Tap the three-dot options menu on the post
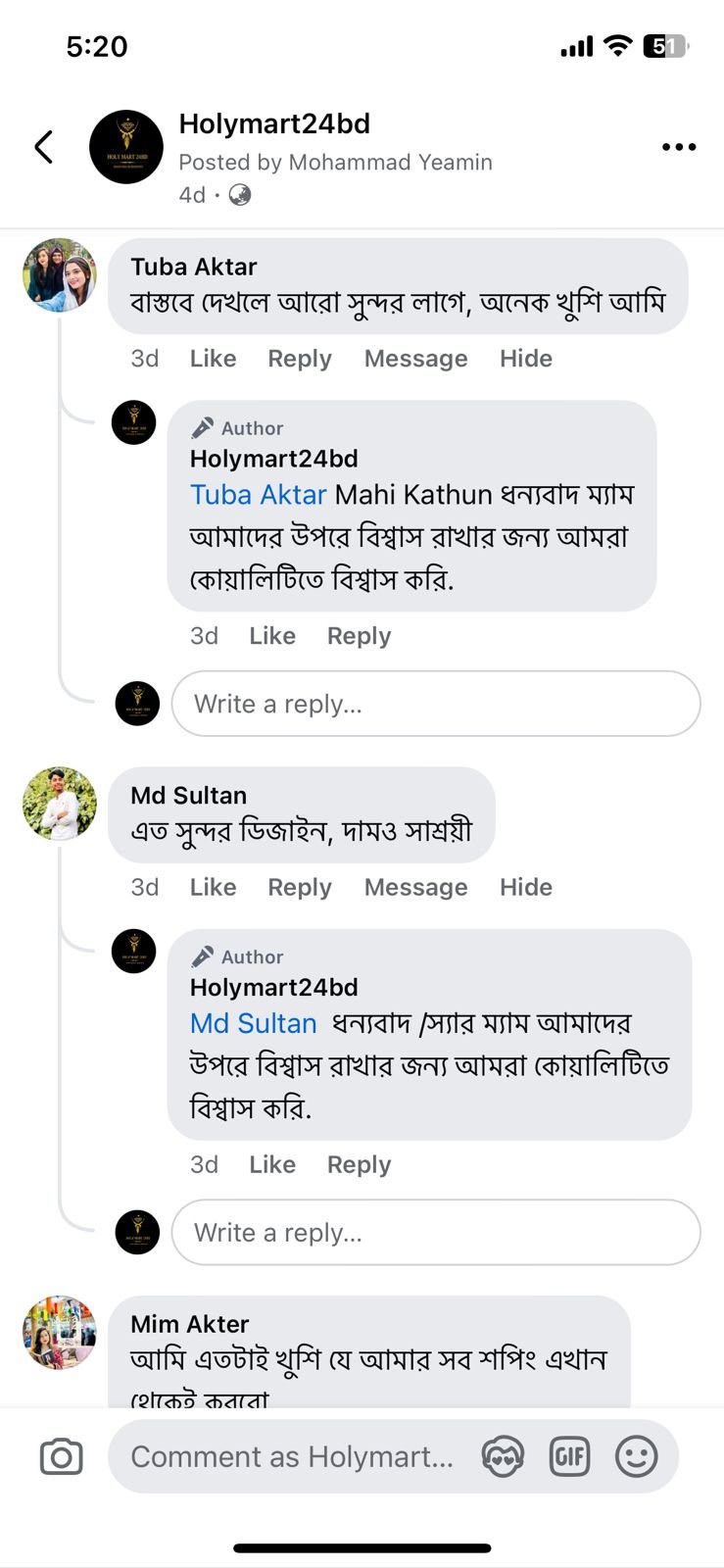The width and height of the screenshot is (724, 1568). pos(678,147)
